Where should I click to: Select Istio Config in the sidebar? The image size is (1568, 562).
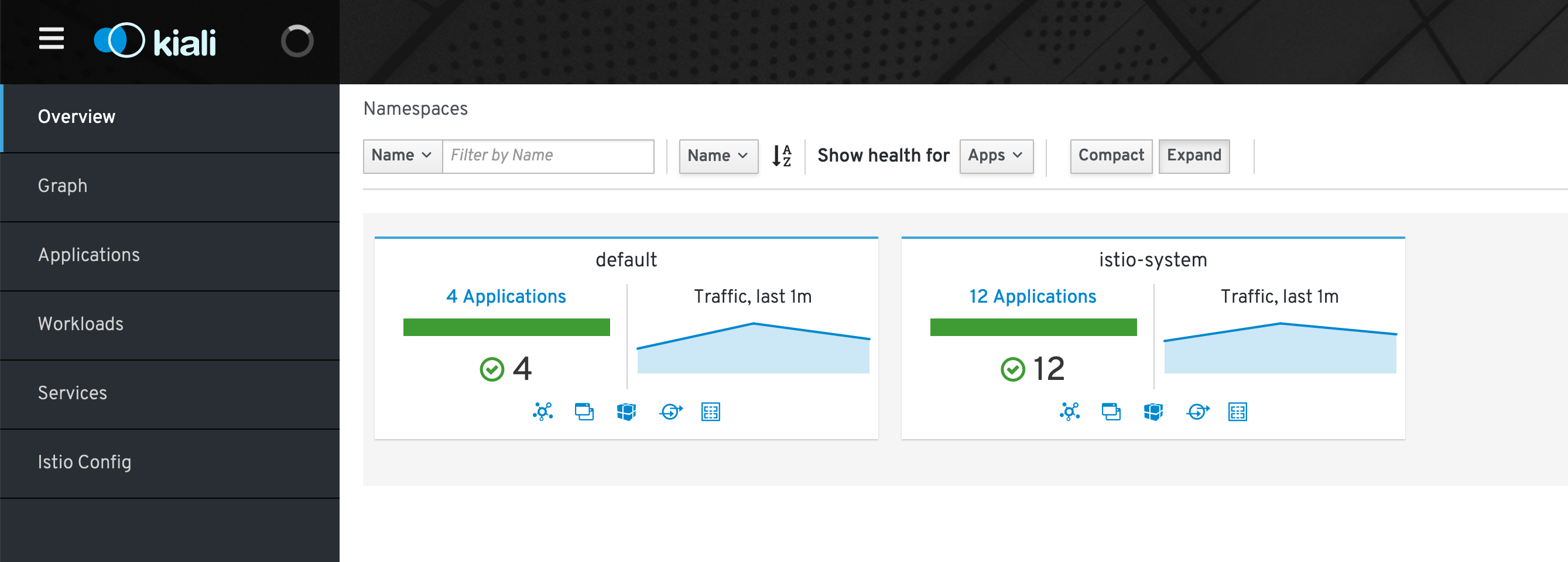[x=84, y=462]
